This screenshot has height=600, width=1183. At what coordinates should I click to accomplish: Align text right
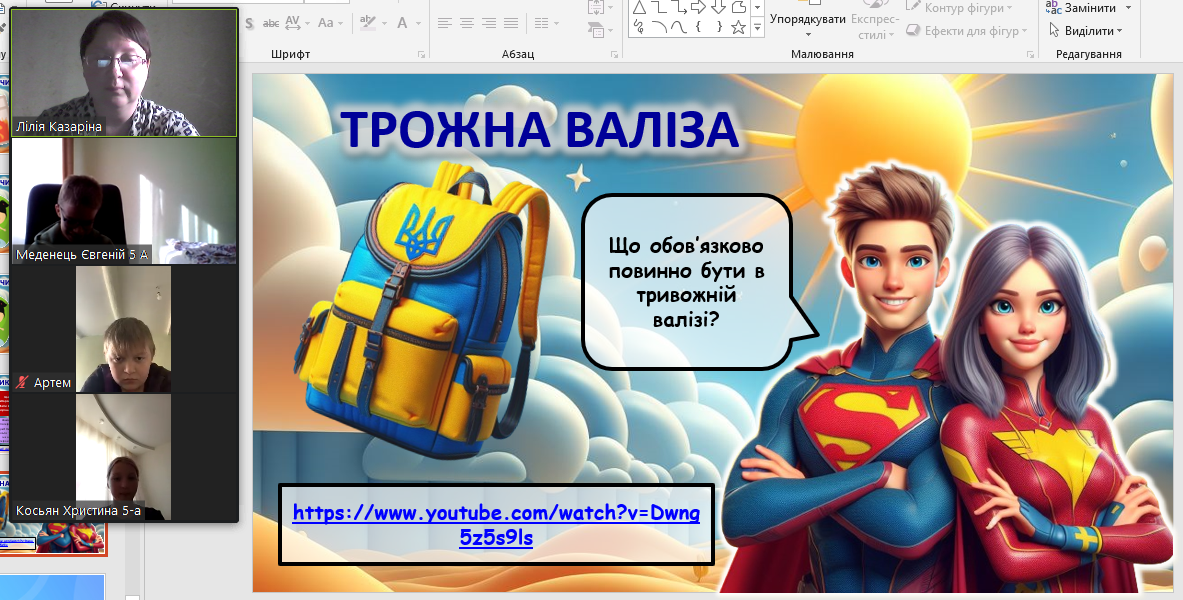tap(489, 23)
